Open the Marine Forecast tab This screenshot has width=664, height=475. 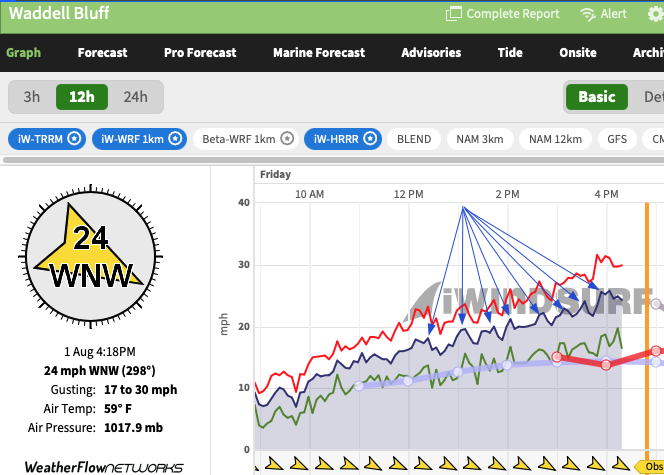point(319,52)
